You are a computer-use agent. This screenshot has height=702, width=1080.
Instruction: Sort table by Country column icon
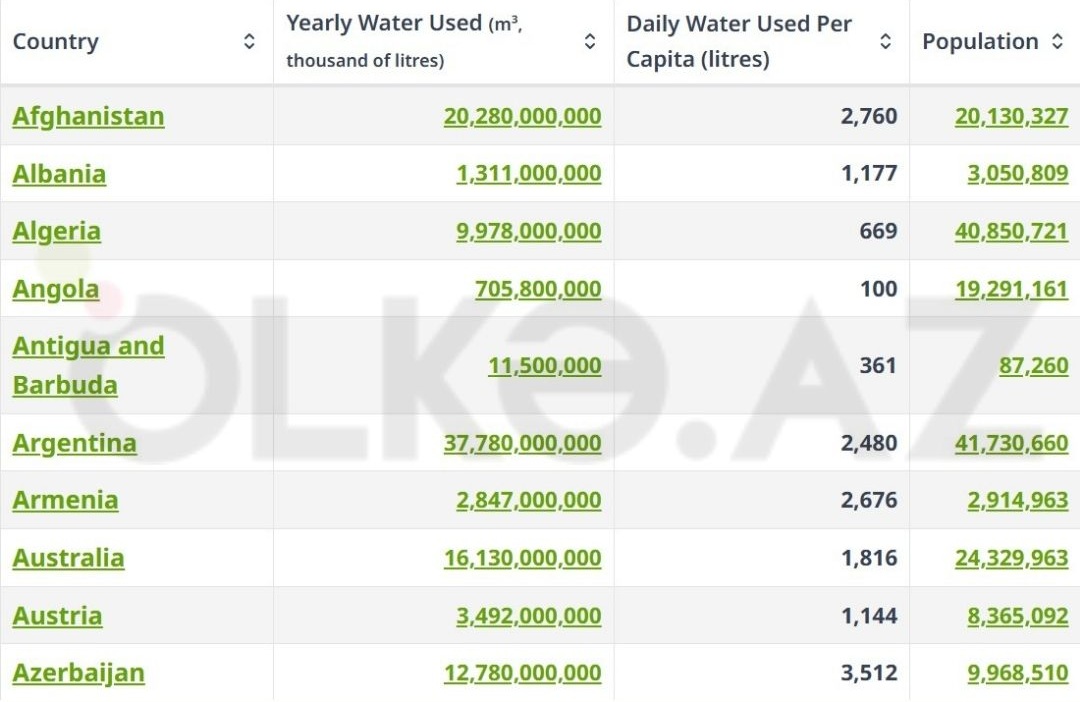[x=249, y=41]
